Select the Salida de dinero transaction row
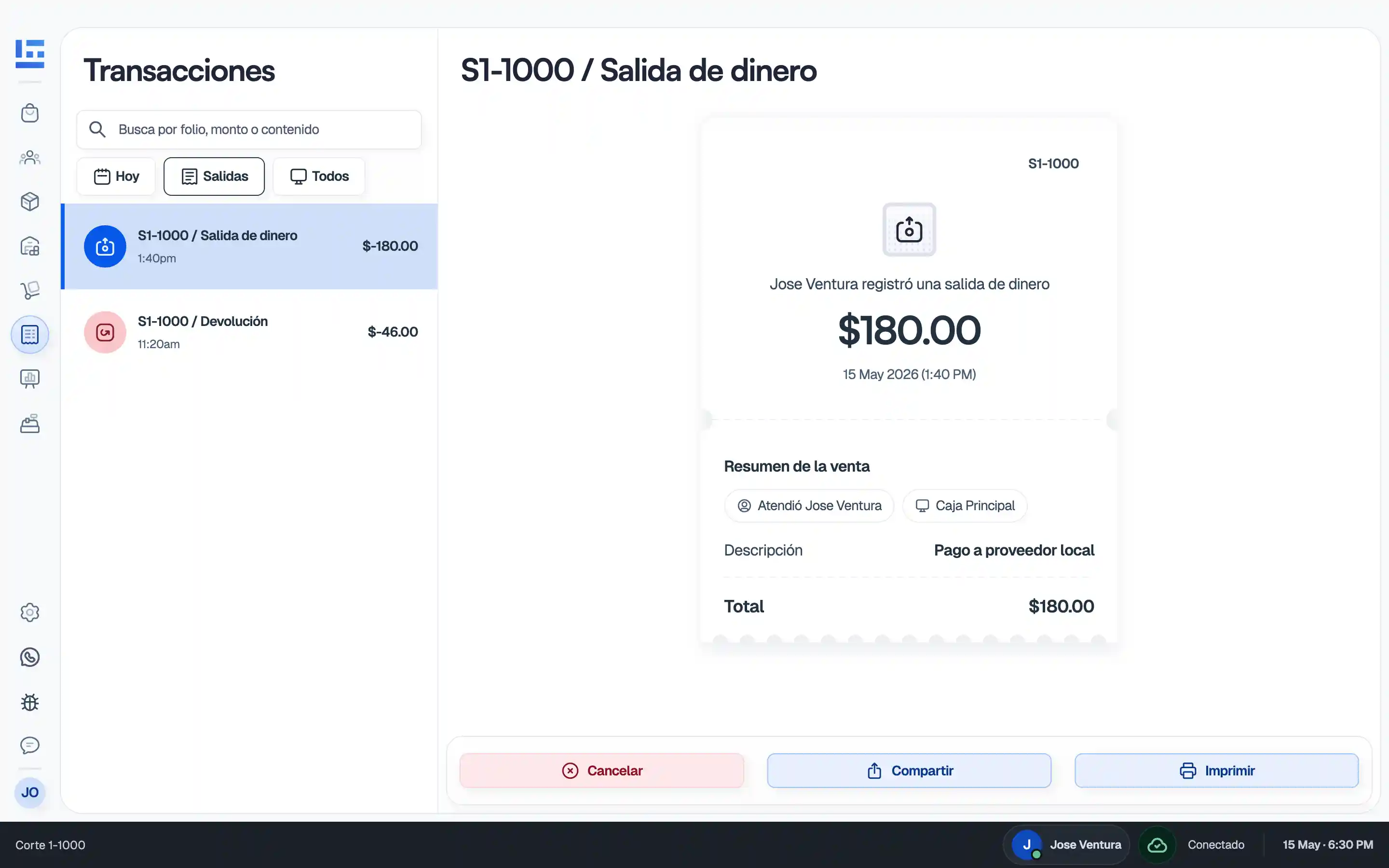This screenshot has height=868, width=1389. pyautogui.click(x=250, y=246)
